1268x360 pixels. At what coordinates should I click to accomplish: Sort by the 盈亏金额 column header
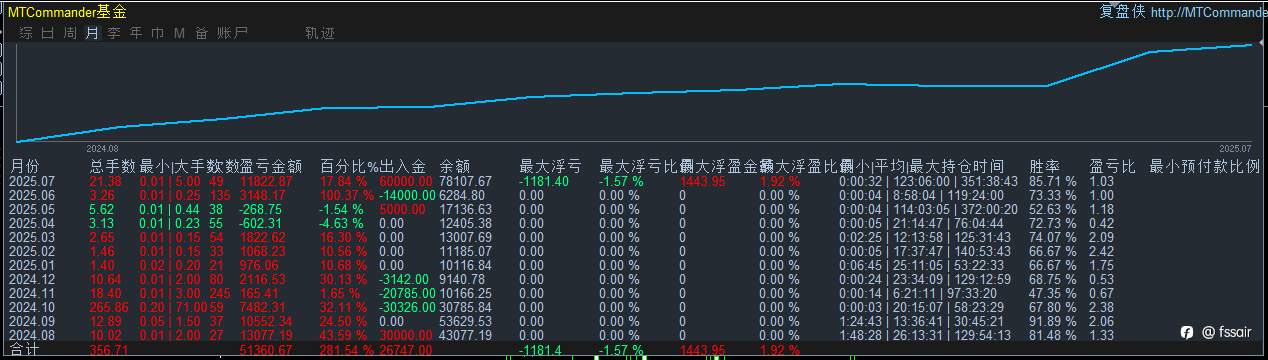coord(272,166)
